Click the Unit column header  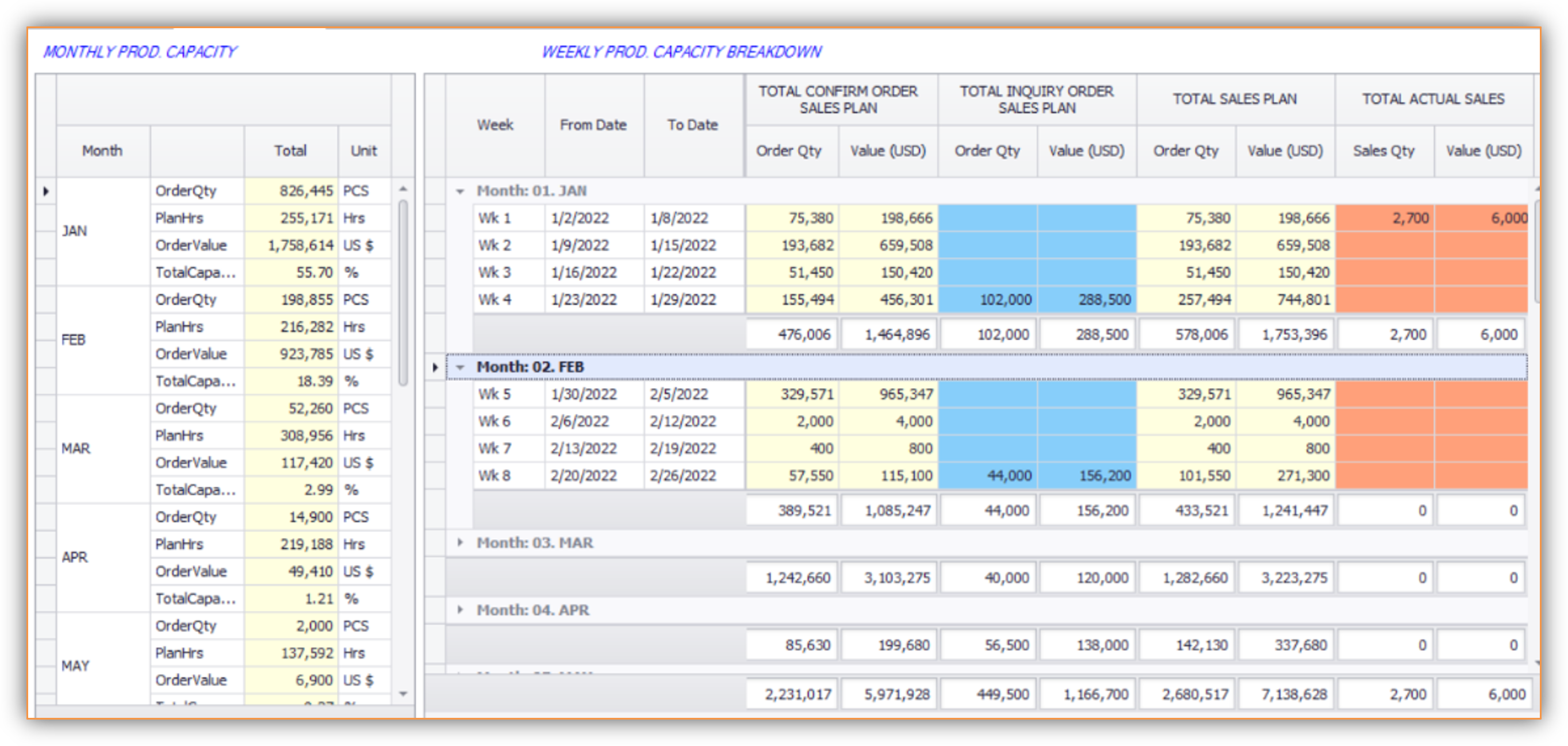click(x=363, y=151)
